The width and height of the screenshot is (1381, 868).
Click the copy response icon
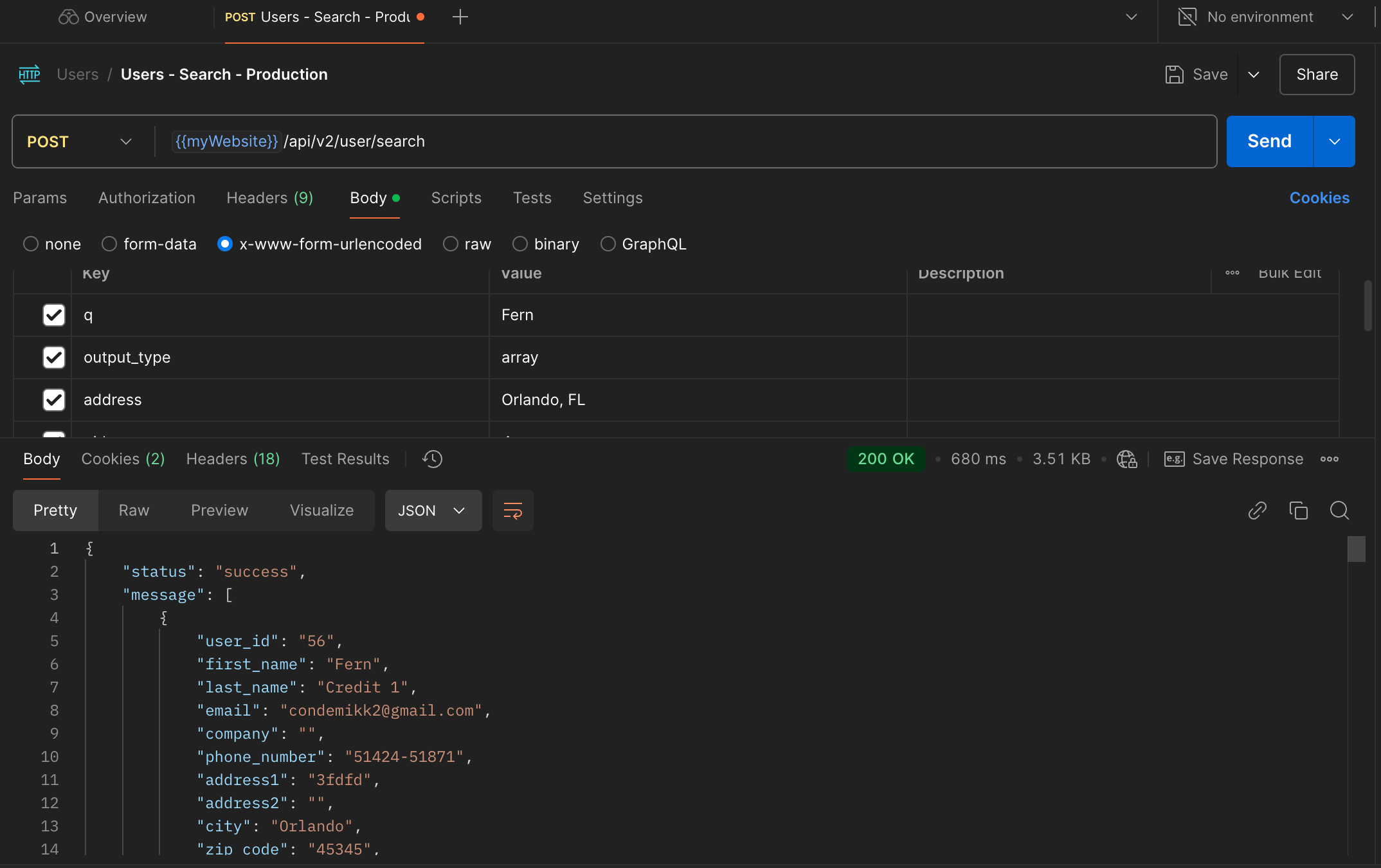pyautogui.click(x=1298, y=511)
